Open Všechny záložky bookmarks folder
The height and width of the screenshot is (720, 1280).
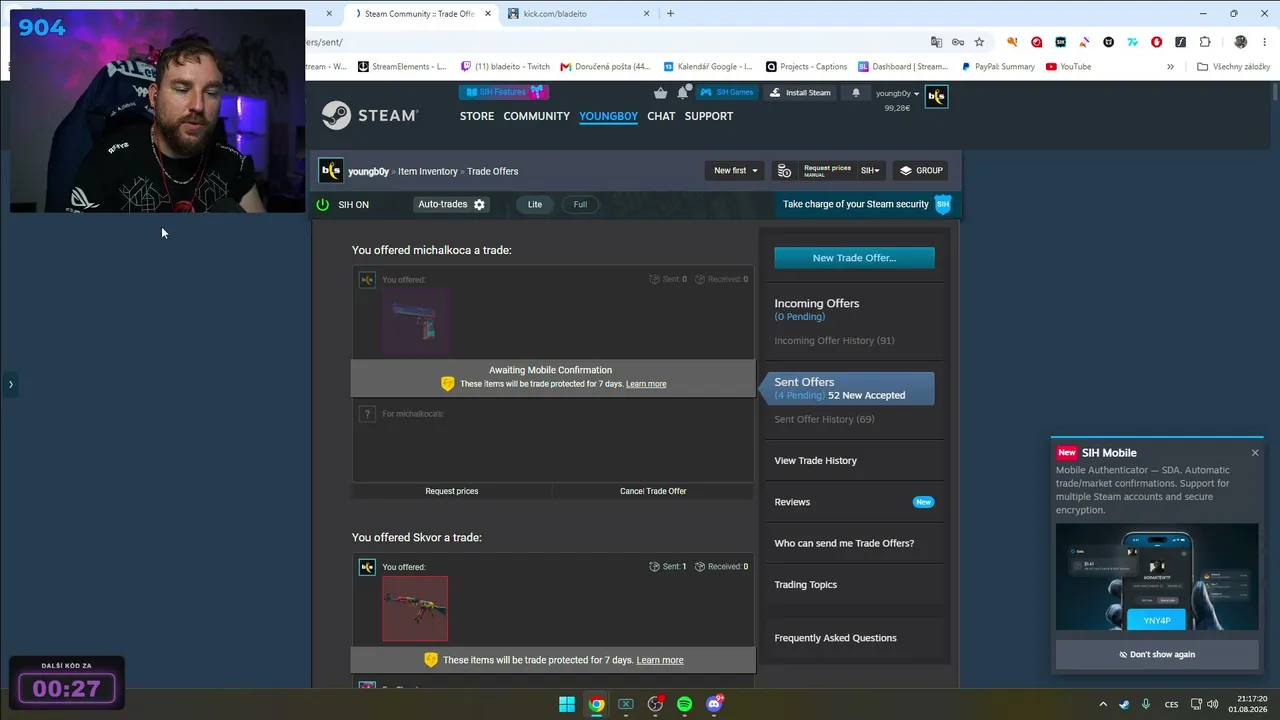pyautogui.click(x=1233, y=67)
